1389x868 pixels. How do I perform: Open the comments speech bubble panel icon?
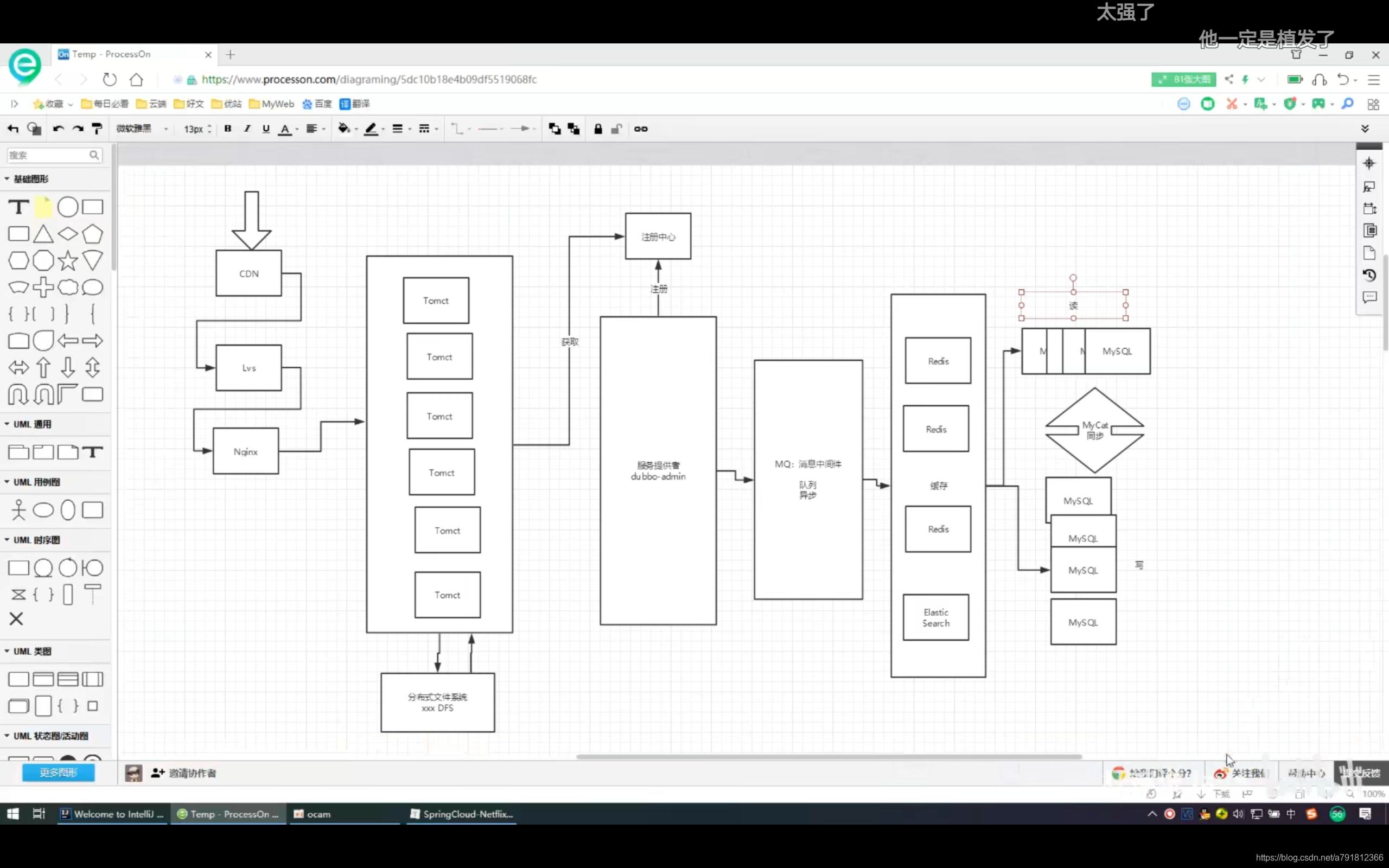click(1369, 297)
